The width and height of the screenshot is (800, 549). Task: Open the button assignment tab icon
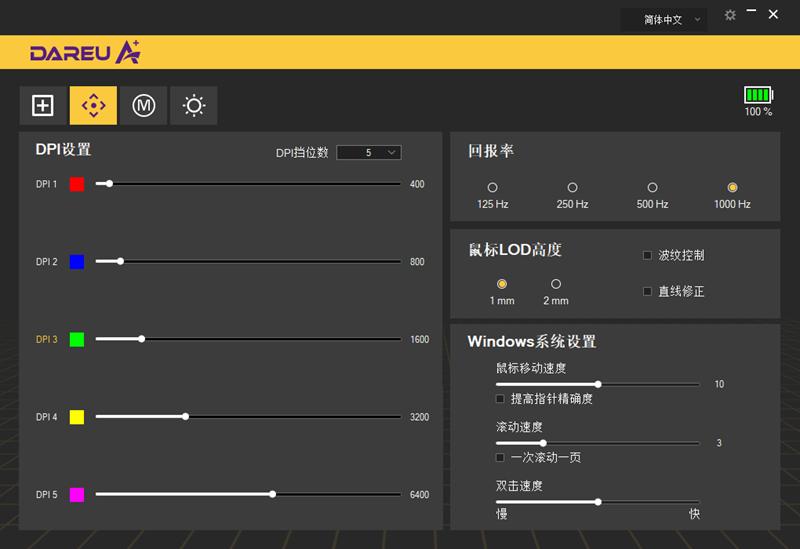(43, 106)
